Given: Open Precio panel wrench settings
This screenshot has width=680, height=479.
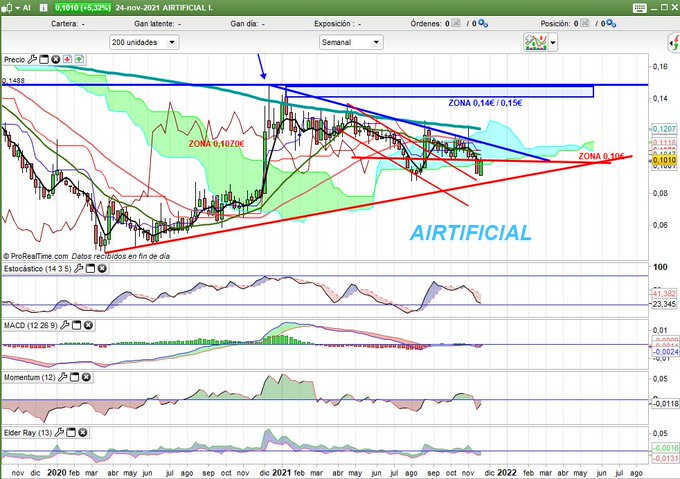Looking at the screenshot, I should pos(32,59).
